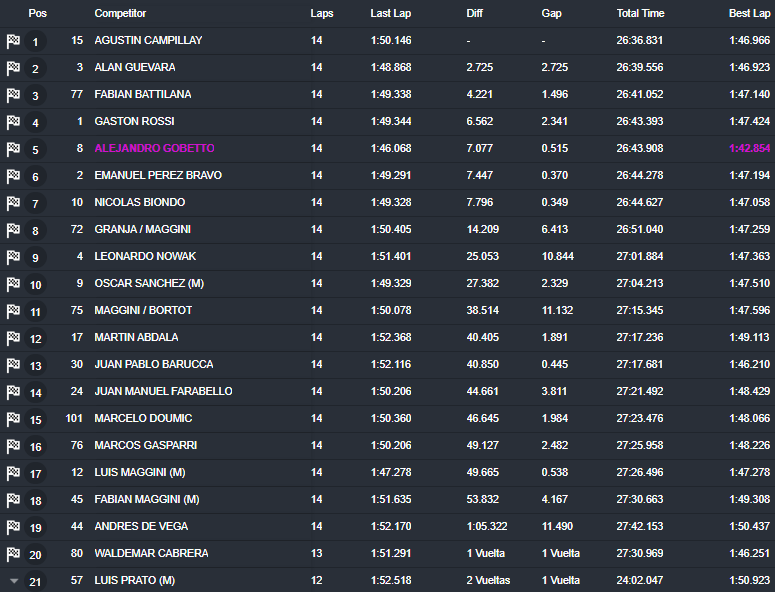
Task: Open competitor Fabian Battilana's name
Action: pos(143,94)
